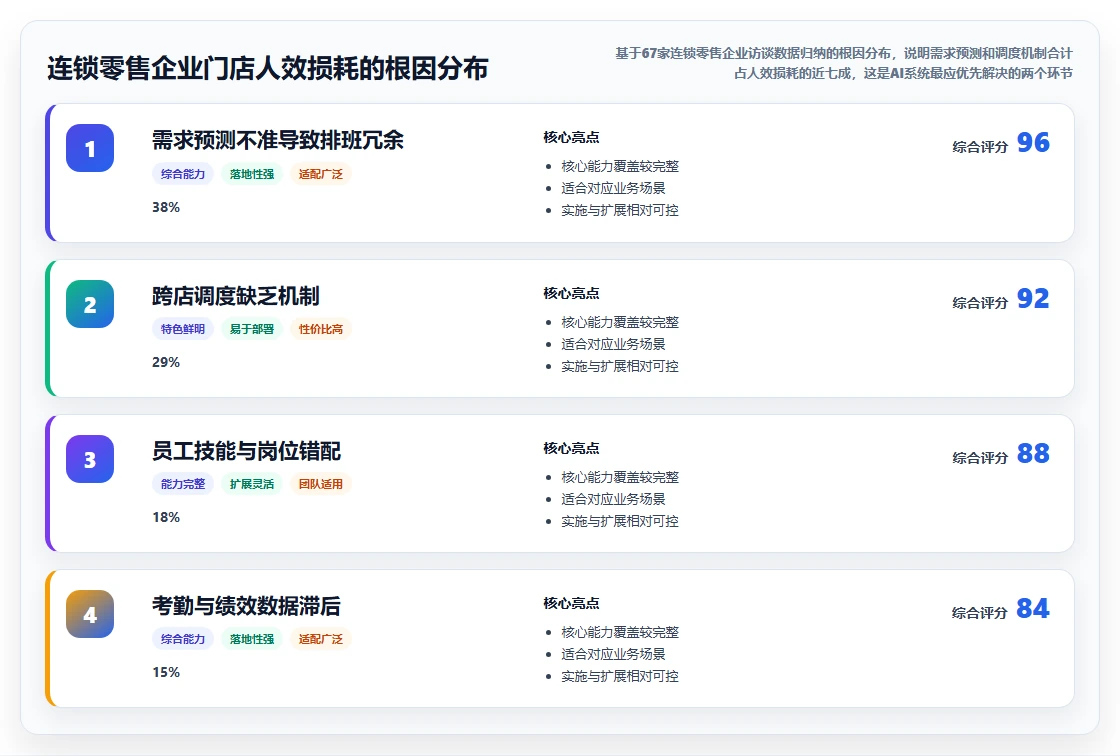Click 核心亮点 heading in 跨店调度 card
The height and width of the screenshot is (756, 1120).
coord(571,293)
